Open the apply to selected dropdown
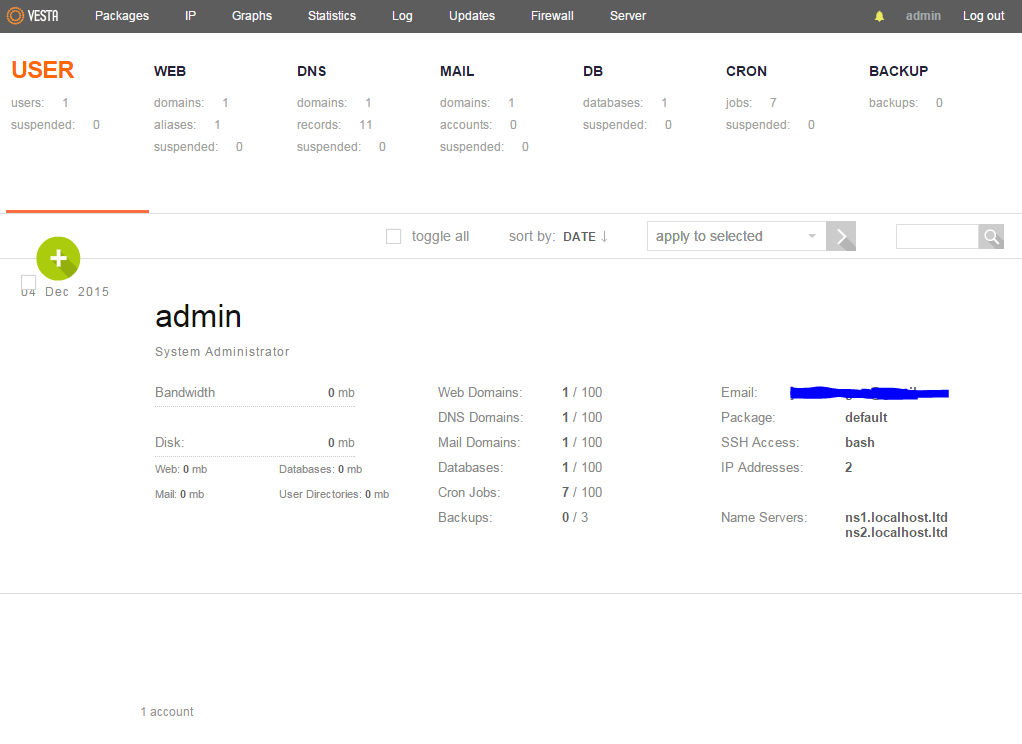This screenshot has width=1022, height=744. pos(737,236)
